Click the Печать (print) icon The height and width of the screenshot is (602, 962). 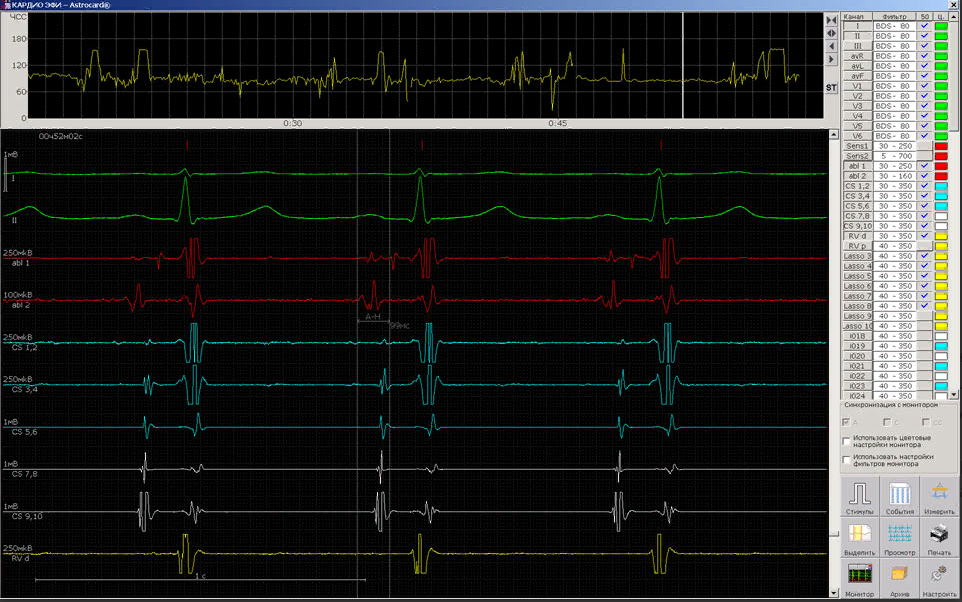[939, 538]
